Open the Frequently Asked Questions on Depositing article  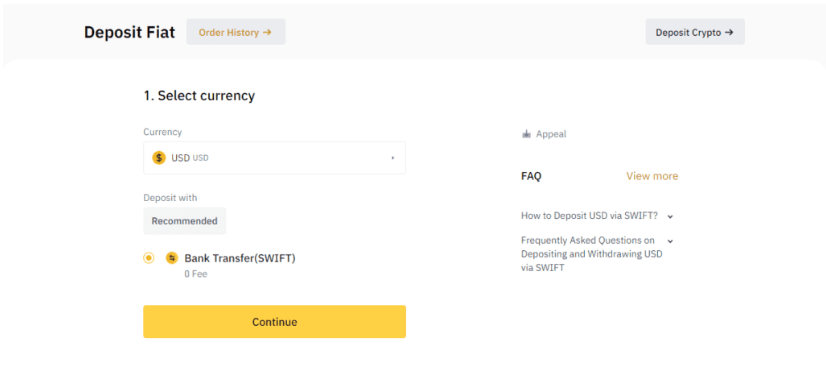(592, 254)
